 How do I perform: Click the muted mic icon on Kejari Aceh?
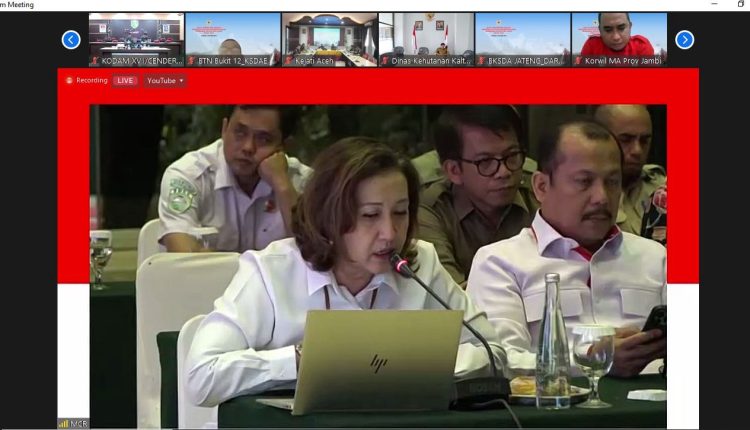click(x=288, y=61)
